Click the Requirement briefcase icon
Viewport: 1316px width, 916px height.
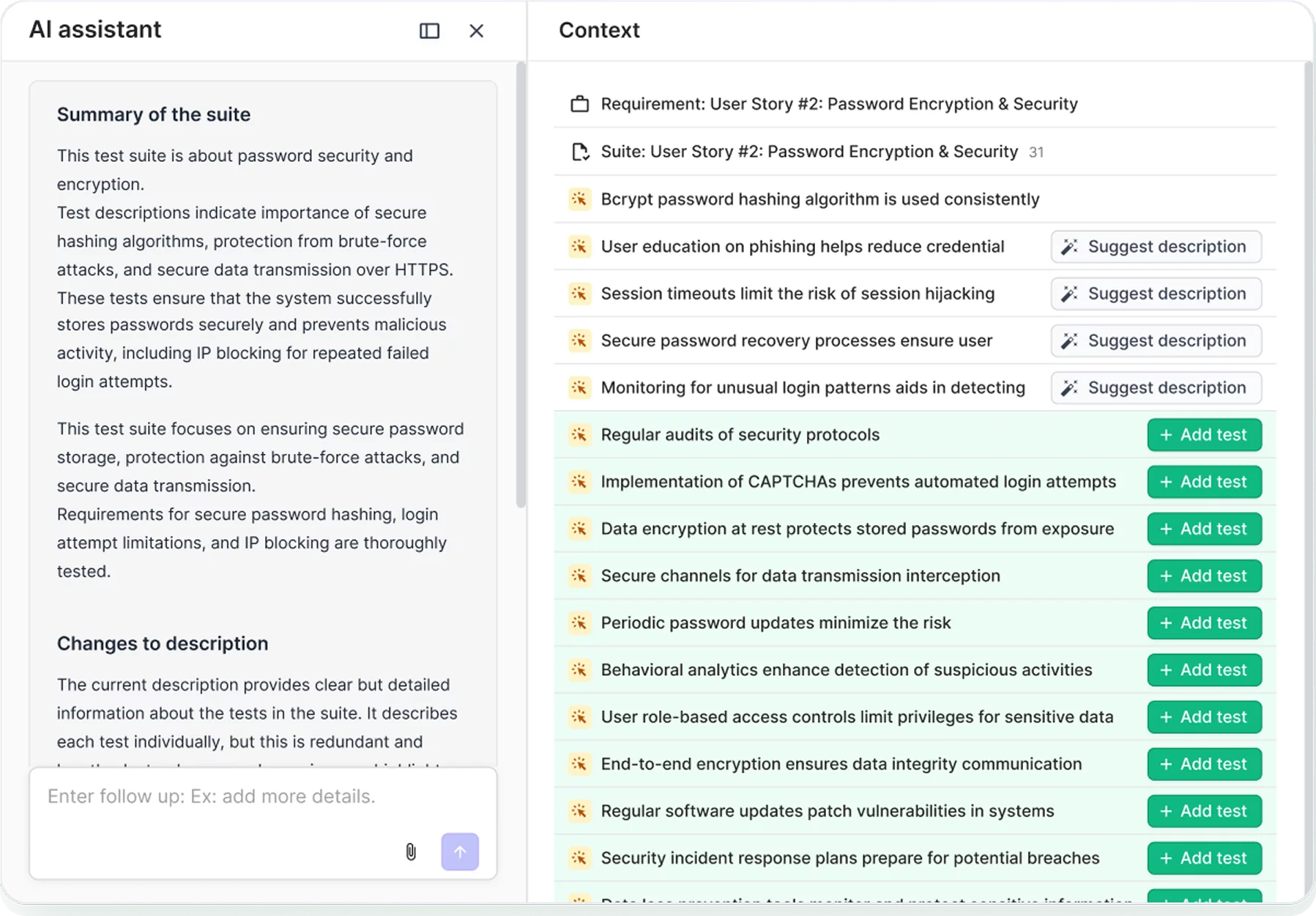(579, 104)
